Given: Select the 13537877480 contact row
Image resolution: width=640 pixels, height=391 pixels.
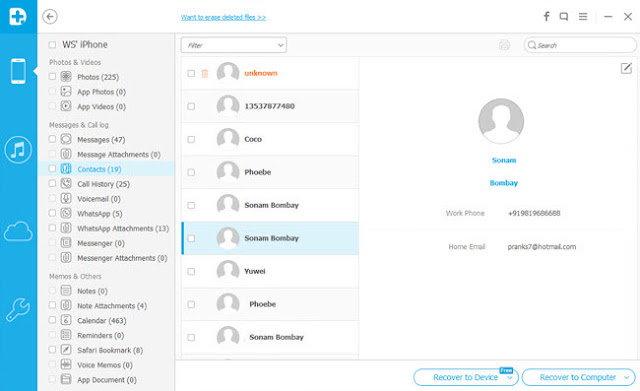Looking at the screenshot, I should point(270,107).
